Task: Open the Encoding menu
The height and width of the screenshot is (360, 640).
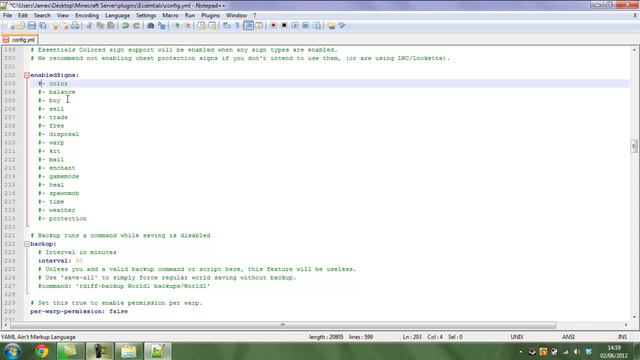Action: click(87, 16)
